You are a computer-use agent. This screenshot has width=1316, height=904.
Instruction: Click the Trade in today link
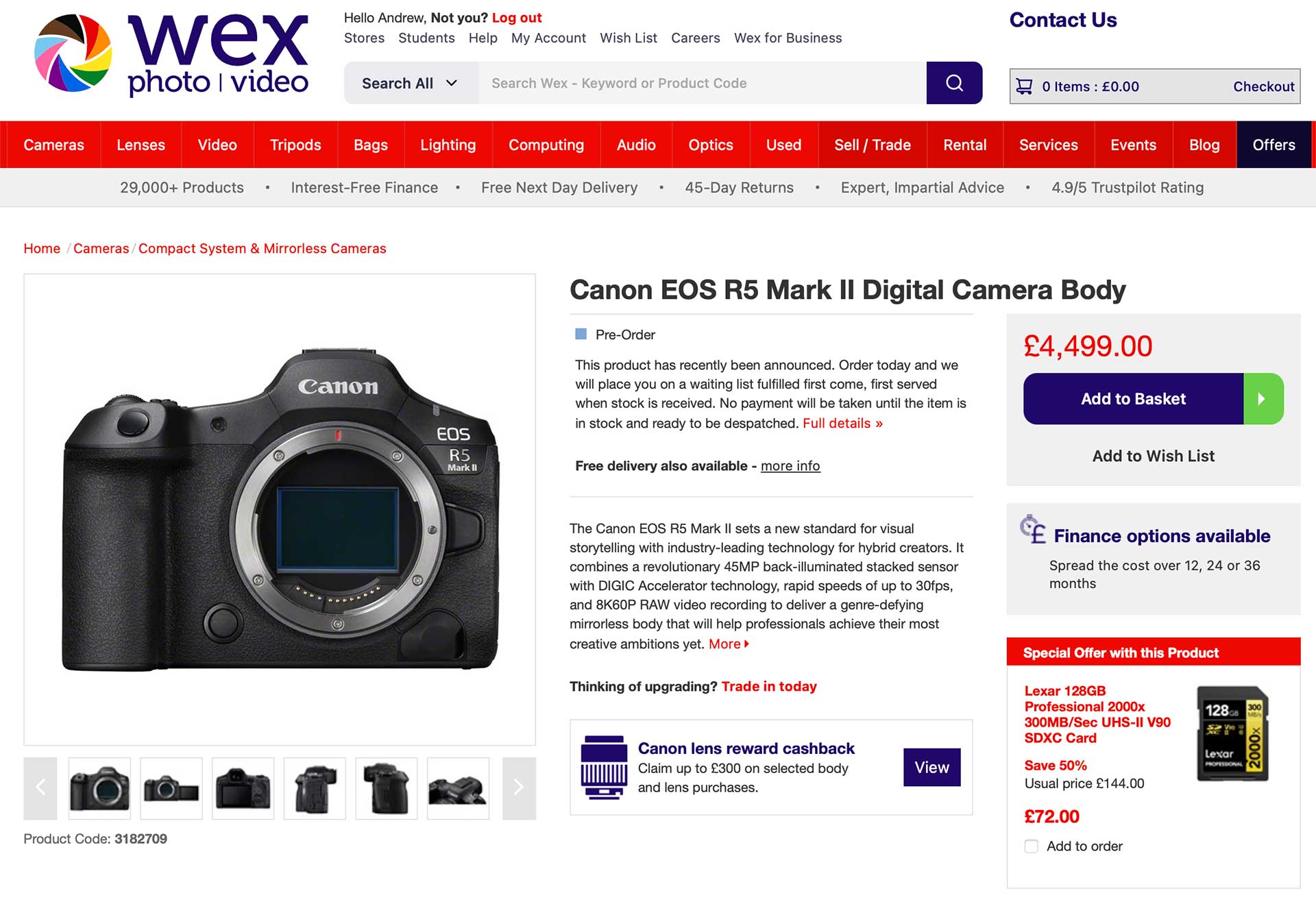(x=769, y=687)
